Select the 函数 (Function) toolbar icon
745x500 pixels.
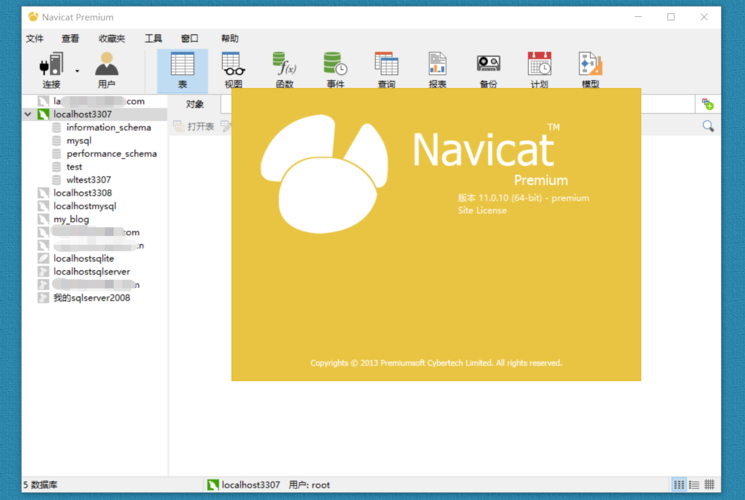coord(285,70)
